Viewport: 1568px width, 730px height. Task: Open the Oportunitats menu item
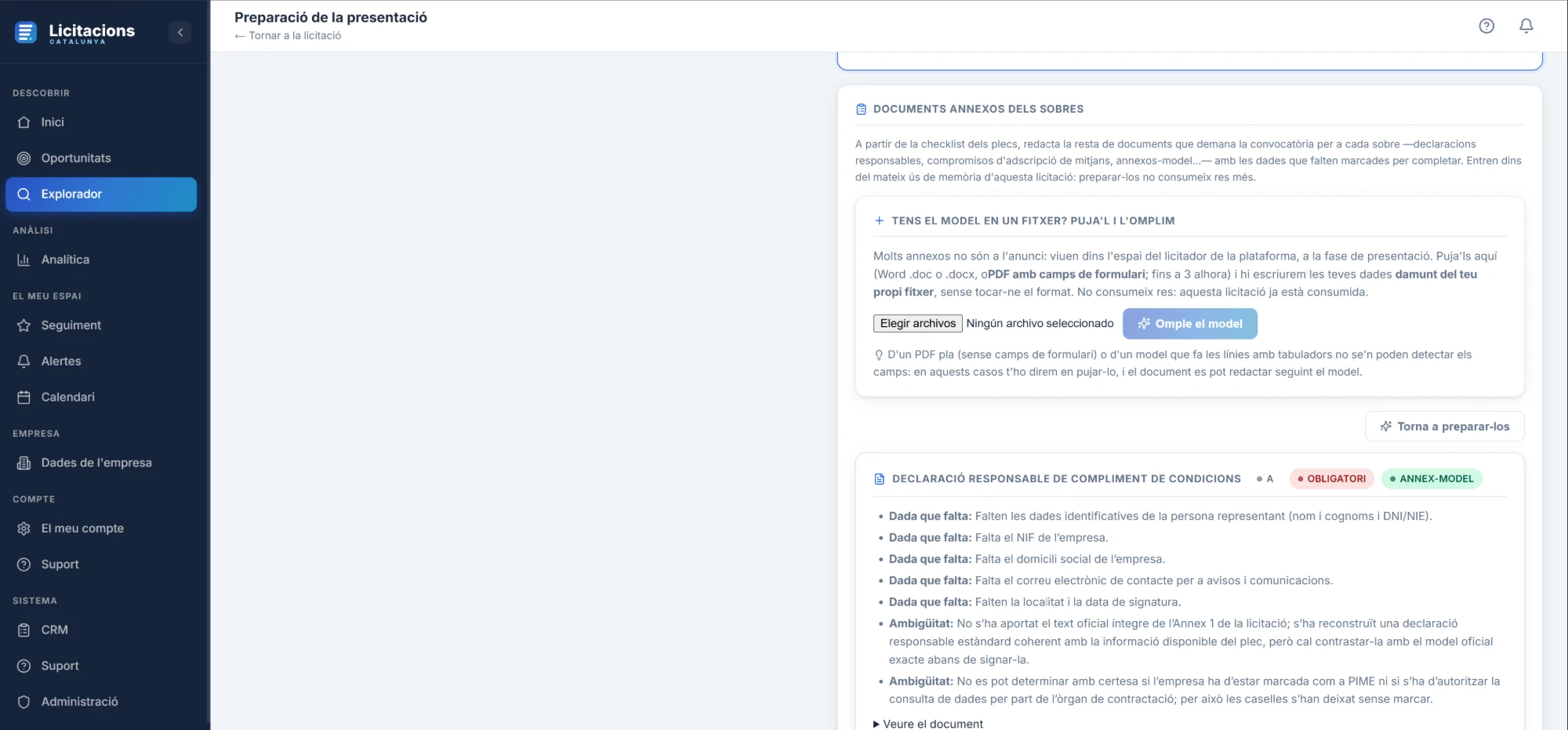click(x=101, y=158)
